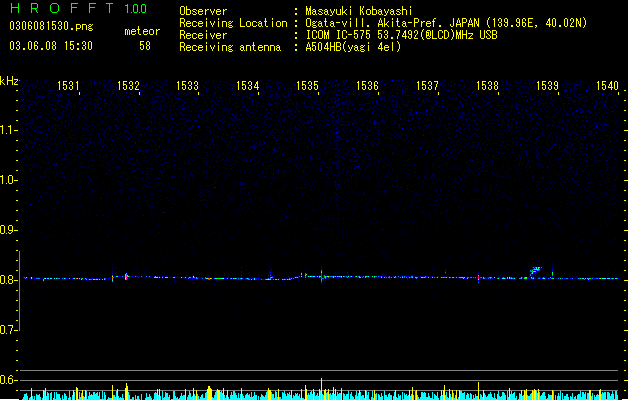The width and height of the screenshot is (629, 400).
Task: Click the 'meteor' label
Action: point(142,31)
